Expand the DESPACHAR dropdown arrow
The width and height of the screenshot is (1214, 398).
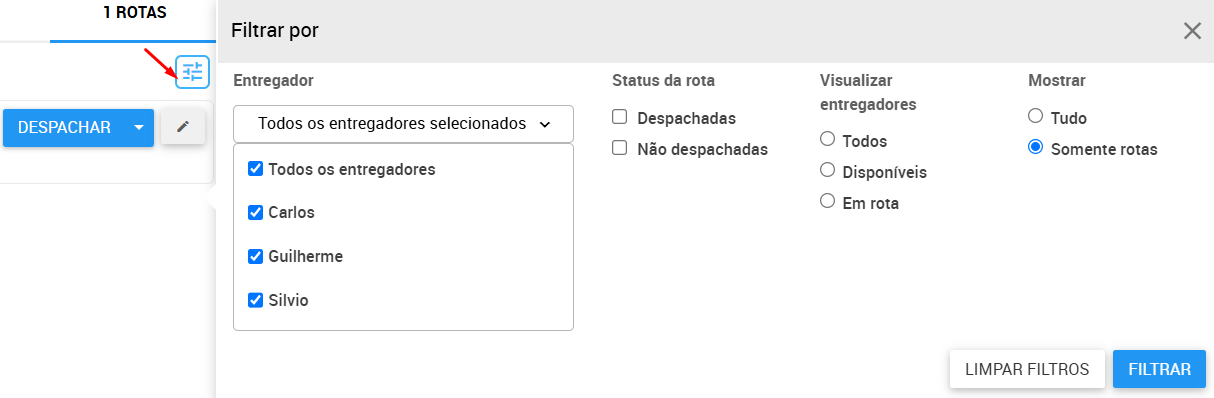pyautogui.click(x=139, y=128)
